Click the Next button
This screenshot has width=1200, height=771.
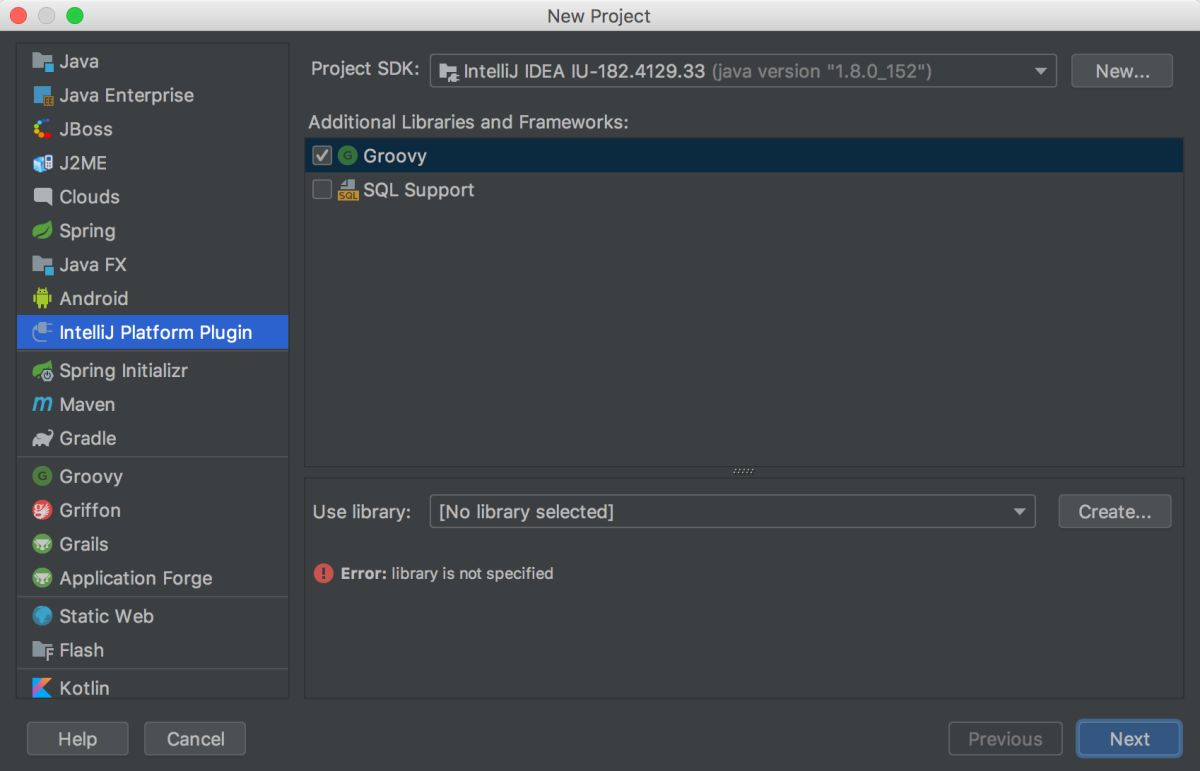(x=1129, y=739)
